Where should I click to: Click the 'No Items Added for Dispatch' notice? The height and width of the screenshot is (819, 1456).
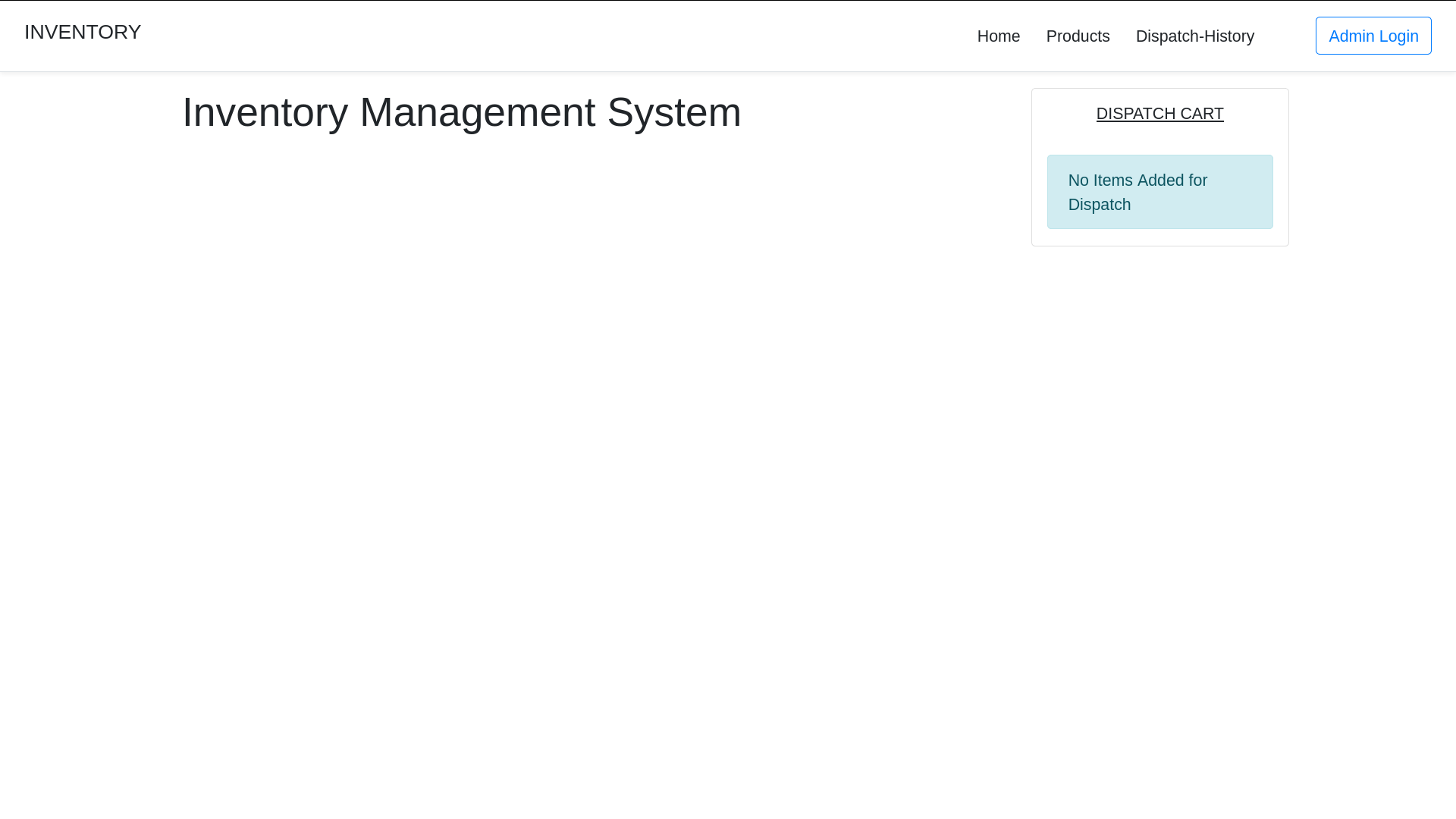click(x=1159, y=192)
